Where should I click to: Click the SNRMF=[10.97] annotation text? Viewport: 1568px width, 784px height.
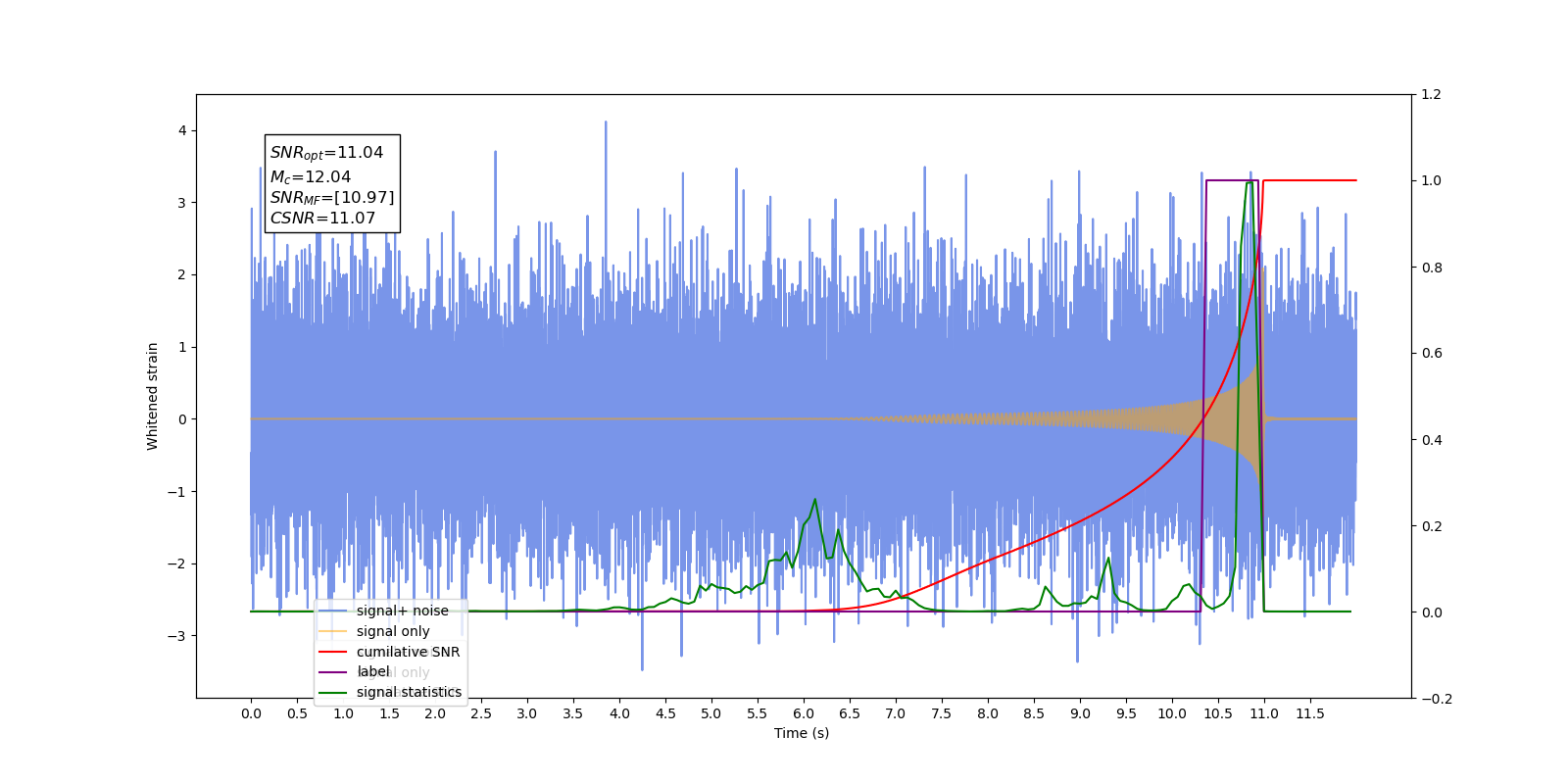[x=332, y=198]
